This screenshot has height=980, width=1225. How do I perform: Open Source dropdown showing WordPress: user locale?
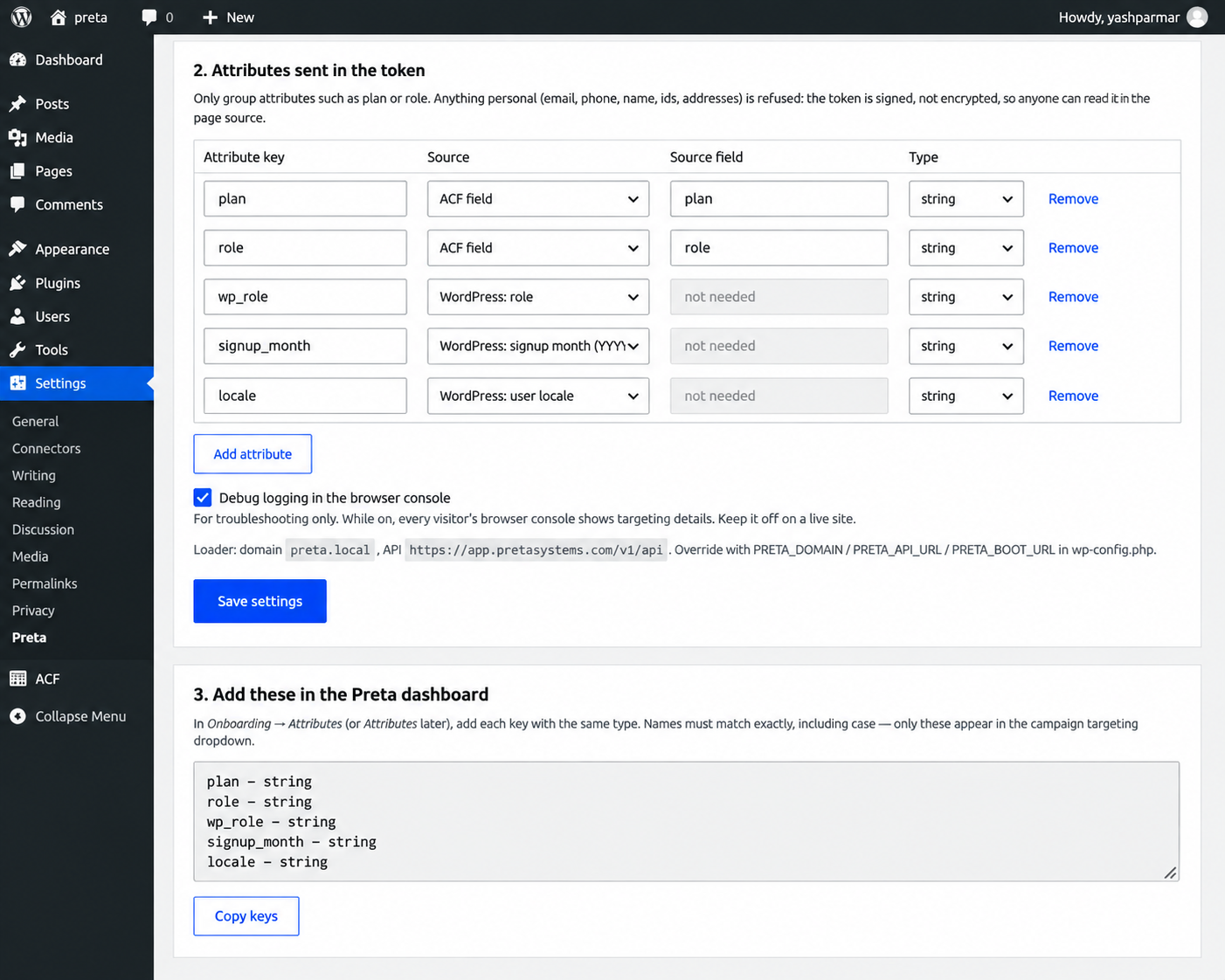538,396
